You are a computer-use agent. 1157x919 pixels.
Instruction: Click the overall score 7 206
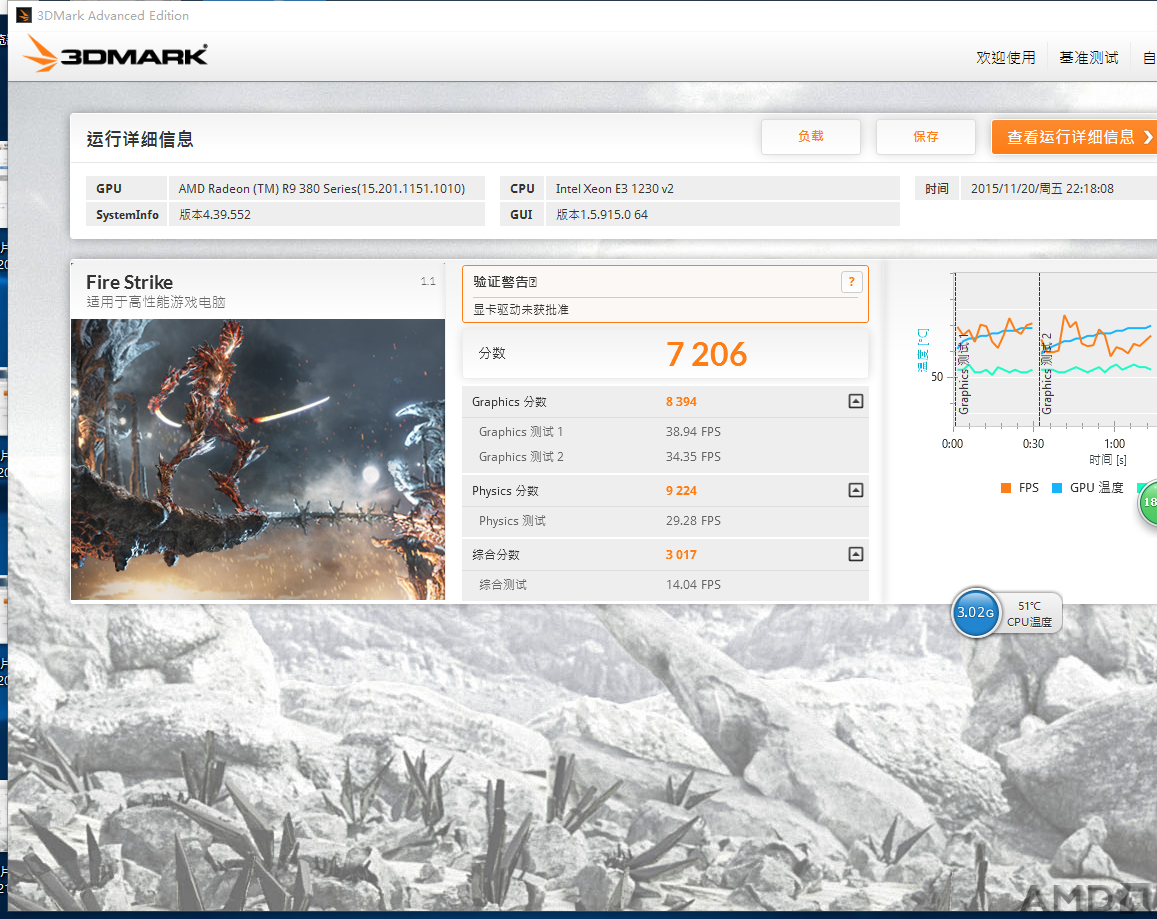click(x=706, y=354)
